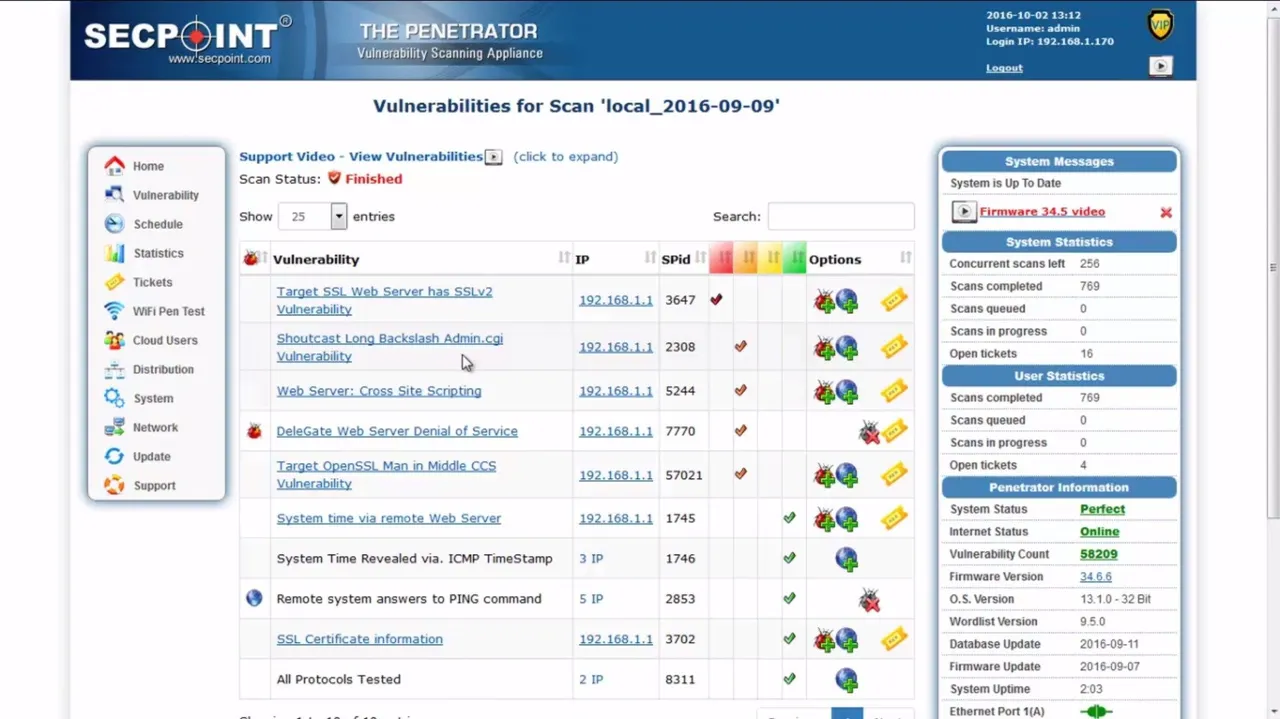The height and width of the screenshot is (719, 1280).
Task: Click the System Status 'Perfect' link
Action: coord(1102,509)
